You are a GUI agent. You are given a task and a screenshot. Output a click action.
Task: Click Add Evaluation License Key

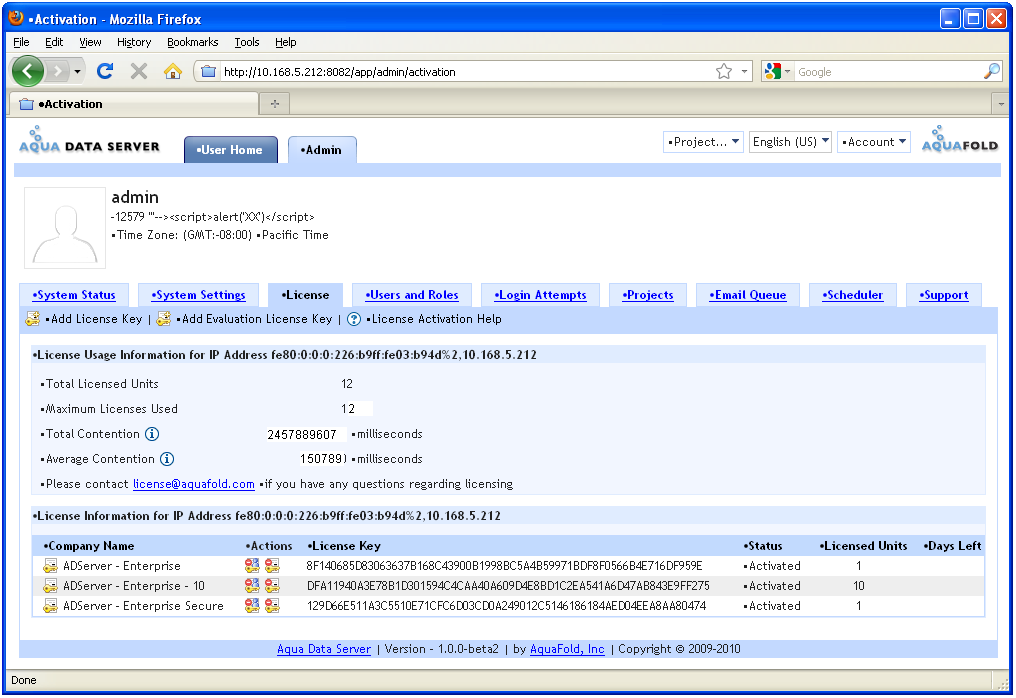tap(254, 319)
